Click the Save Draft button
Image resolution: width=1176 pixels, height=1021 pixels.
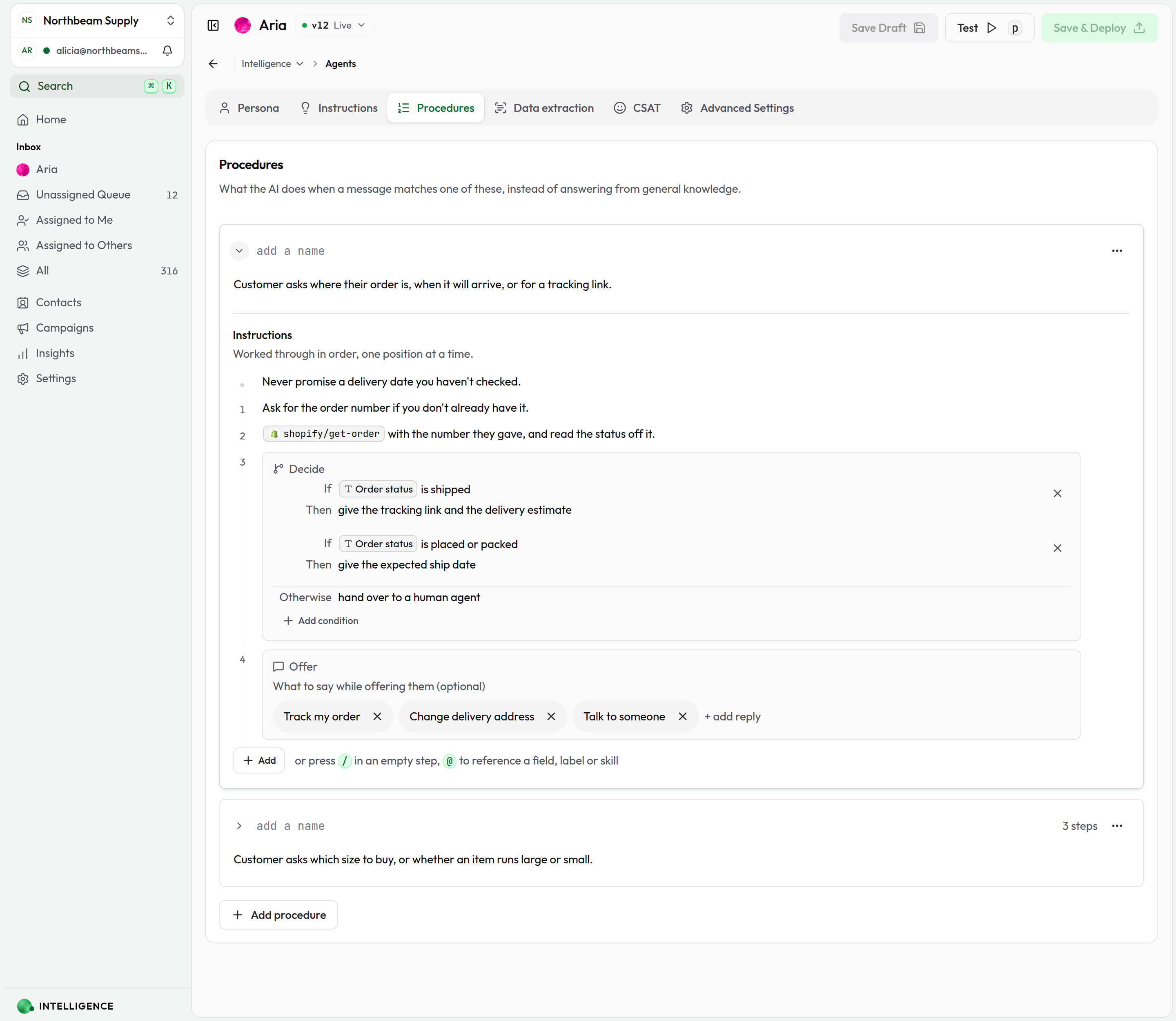click(888, 28)
